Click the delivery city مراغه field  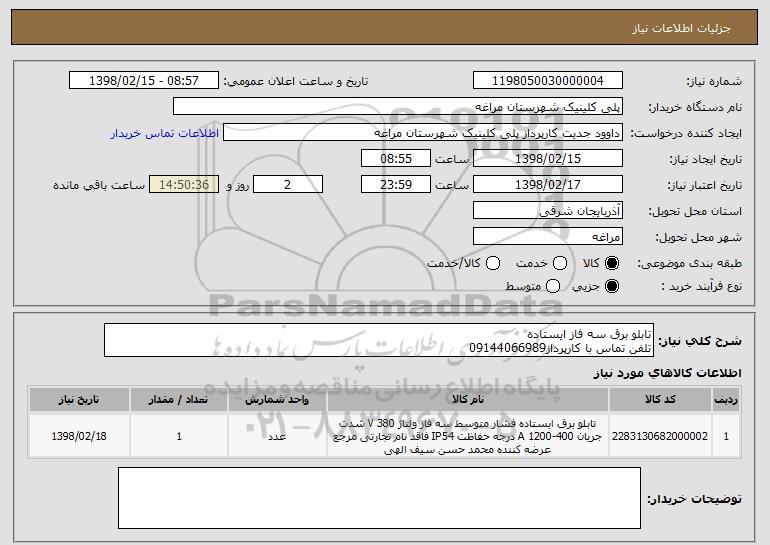(x=547, y=236)
